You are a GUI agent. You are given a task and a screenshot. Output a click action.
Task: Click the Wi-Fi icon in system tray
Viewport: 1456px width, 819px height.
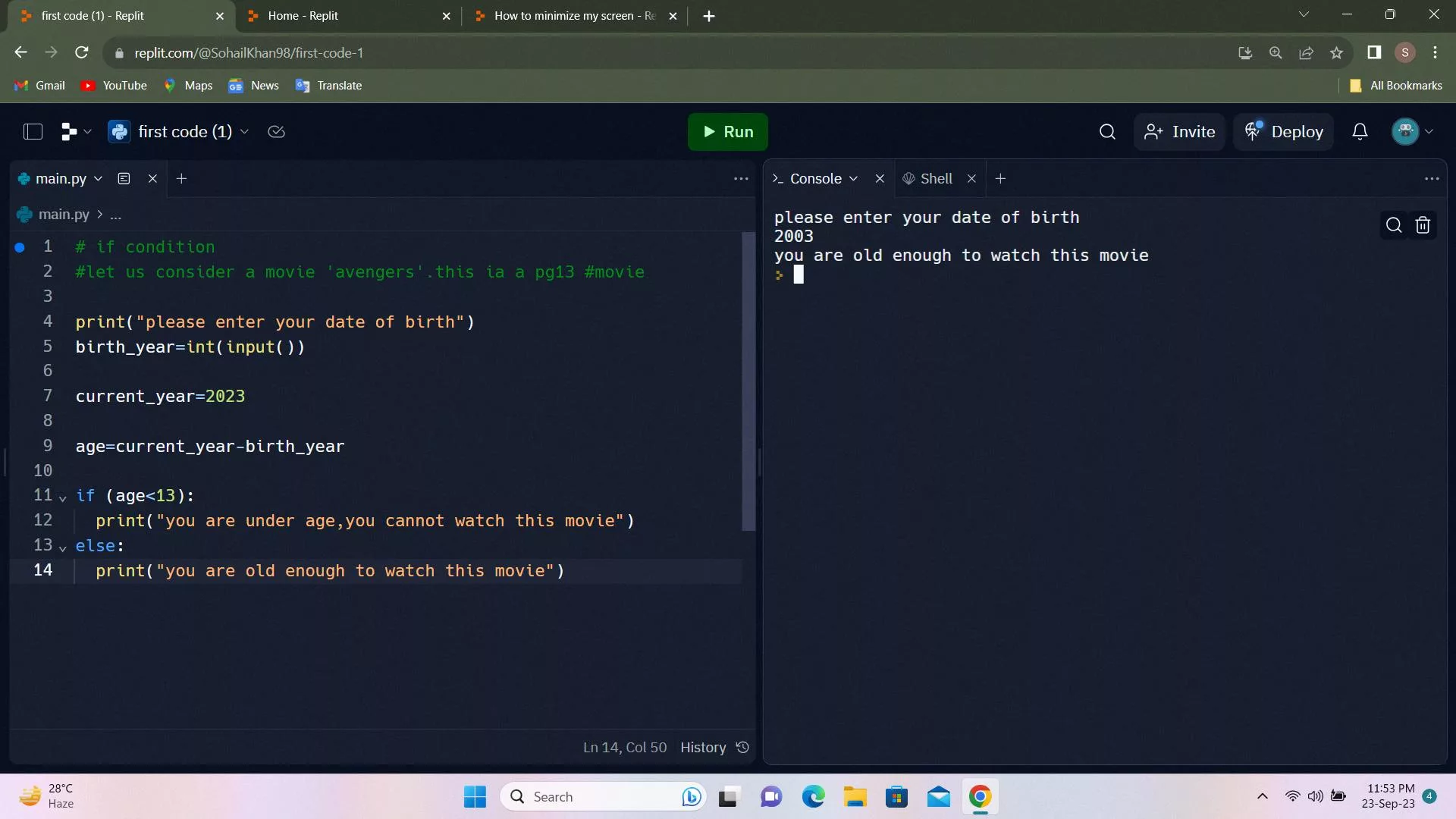pyautogui.click(x=1291, y=796)
